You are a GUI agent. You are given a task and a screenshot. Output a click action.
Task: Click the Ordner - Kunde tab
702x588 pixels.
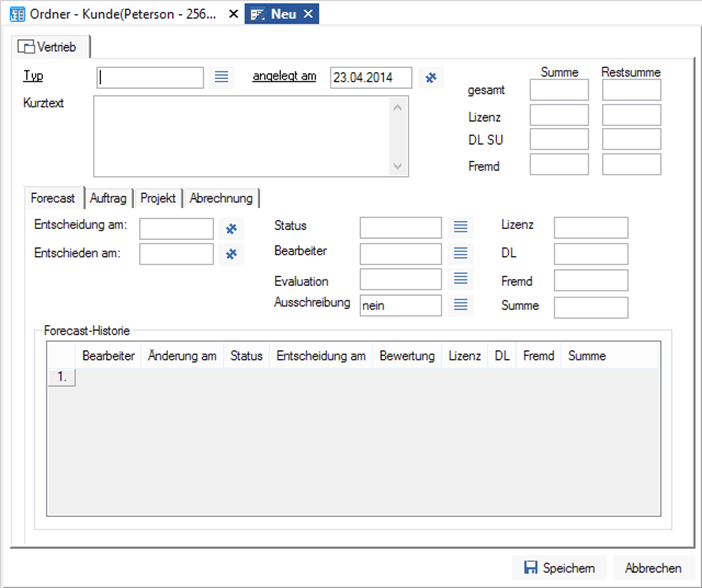(x=113, y=13)
